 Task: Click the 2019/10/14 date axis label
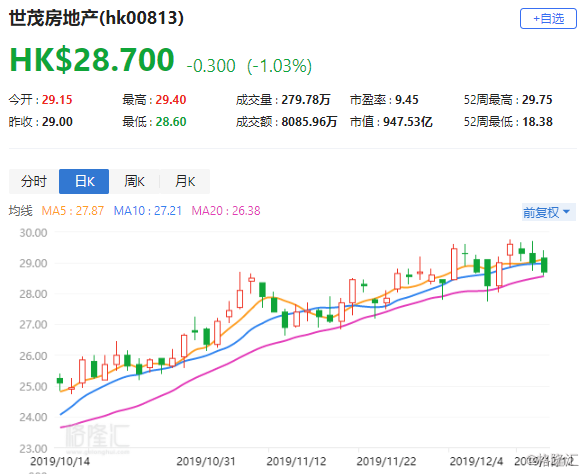(60, 461)
